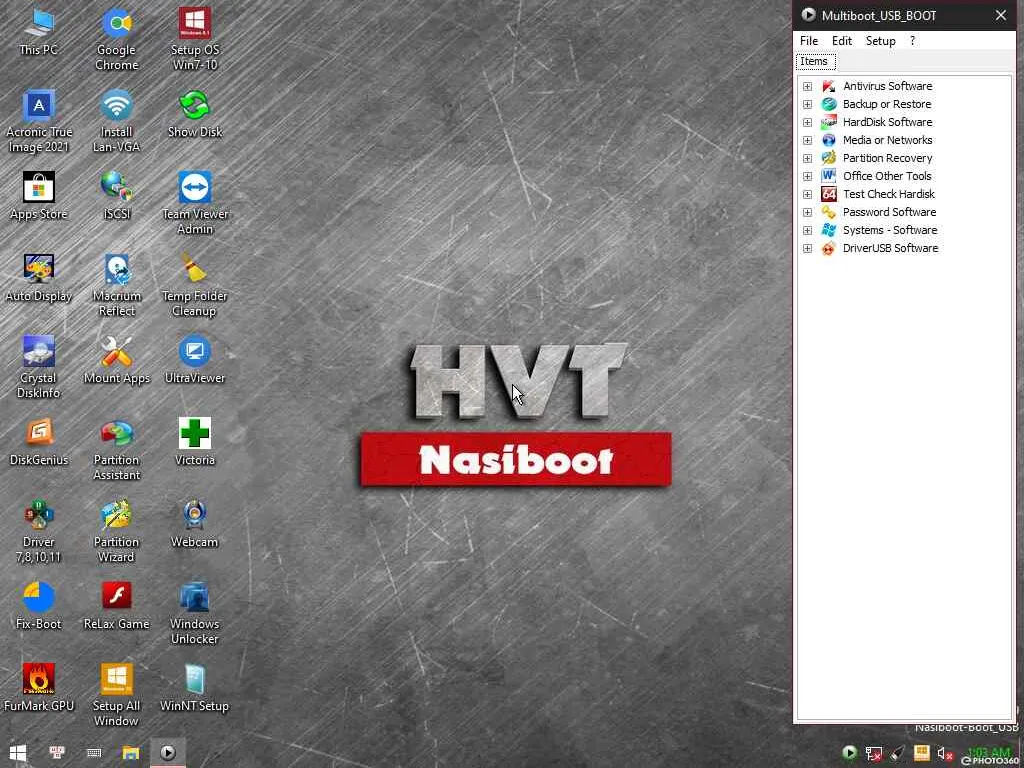Viewport: 1024px width, 768px height.
Task: Expand HardDisk Software node
Action: pos(808,122)
